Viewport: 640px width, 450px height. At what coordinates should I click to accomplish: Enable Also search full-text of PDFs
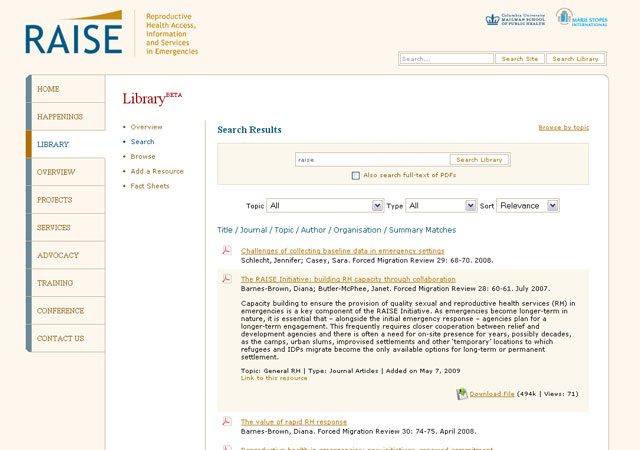pos(356,176)
